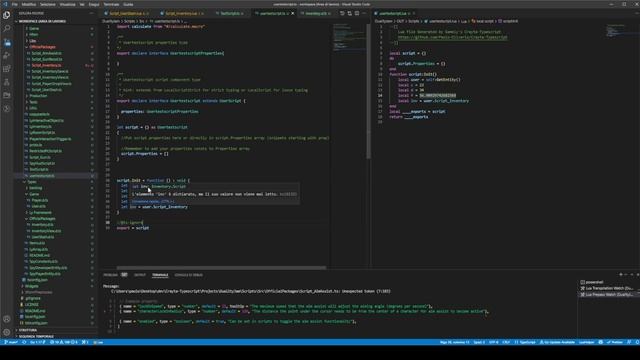Open Selezione menu
Viewport: 640px width, 360px height.
pyautogui.click(x=47, y=4)
